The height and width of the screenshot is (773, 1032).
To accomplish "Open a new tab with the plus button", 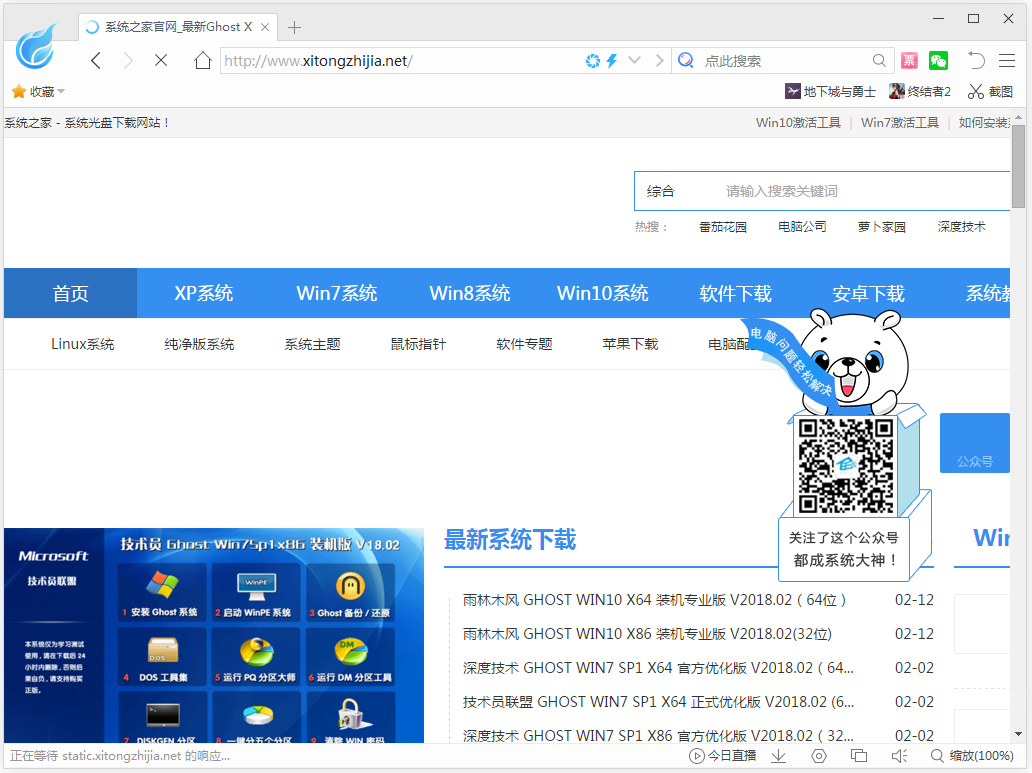I will 294,28.
